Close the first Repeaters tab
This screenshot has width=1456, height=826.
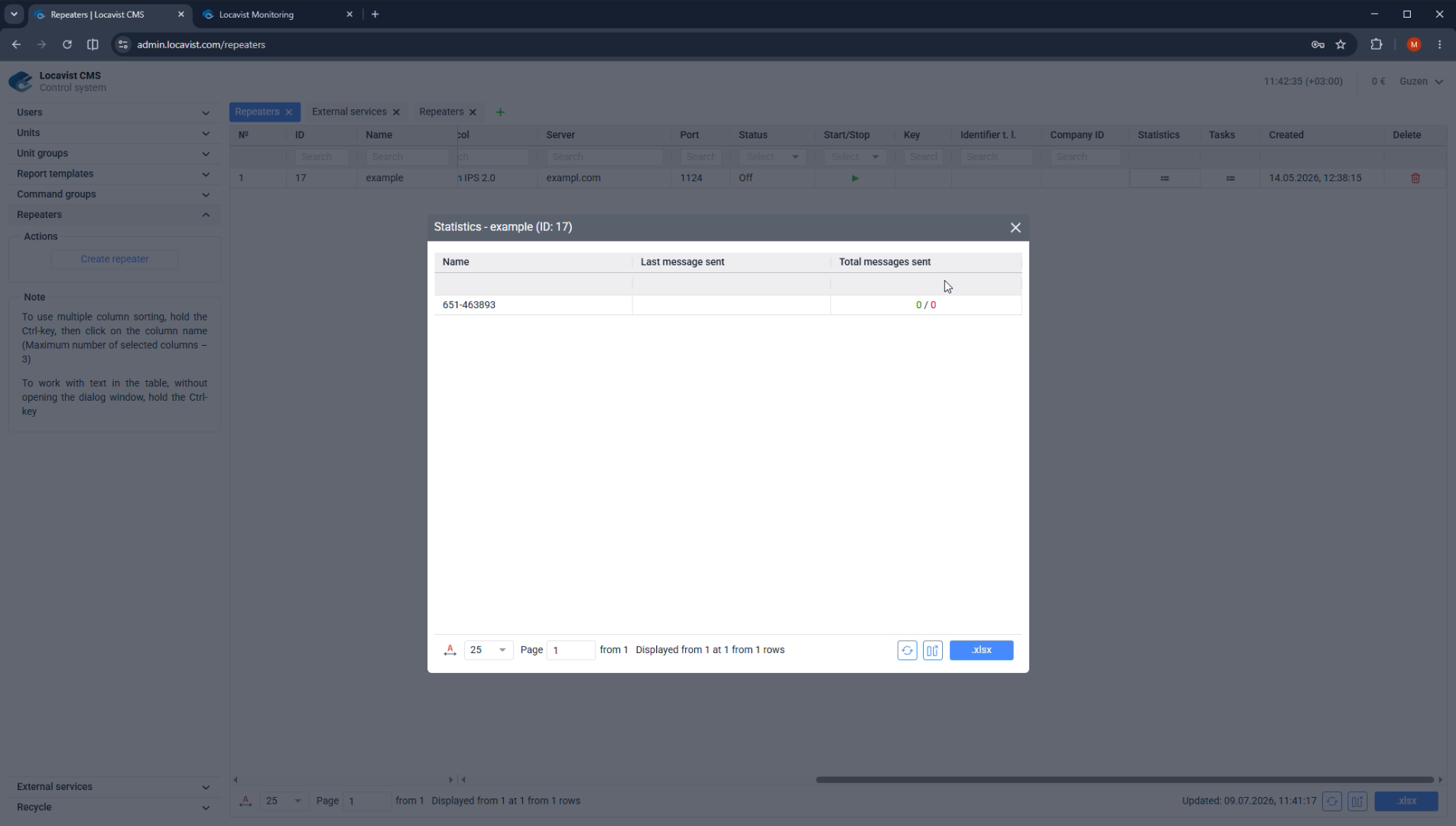[288, 112]
